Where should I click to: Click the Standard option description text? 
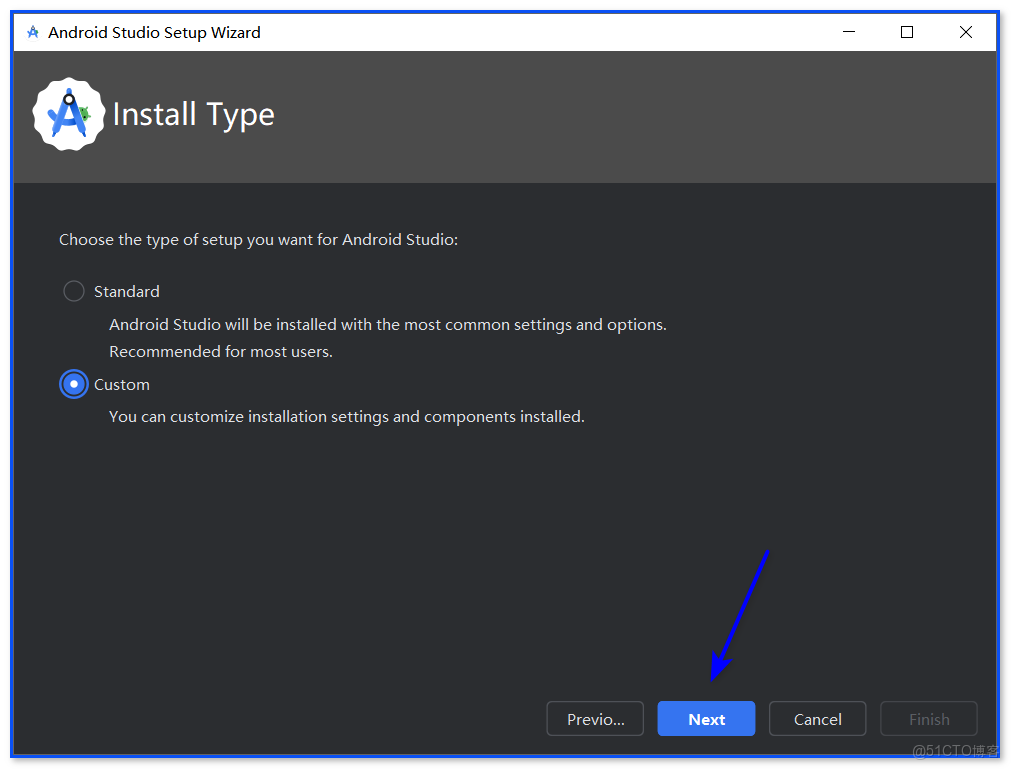(x=387, y=324)
